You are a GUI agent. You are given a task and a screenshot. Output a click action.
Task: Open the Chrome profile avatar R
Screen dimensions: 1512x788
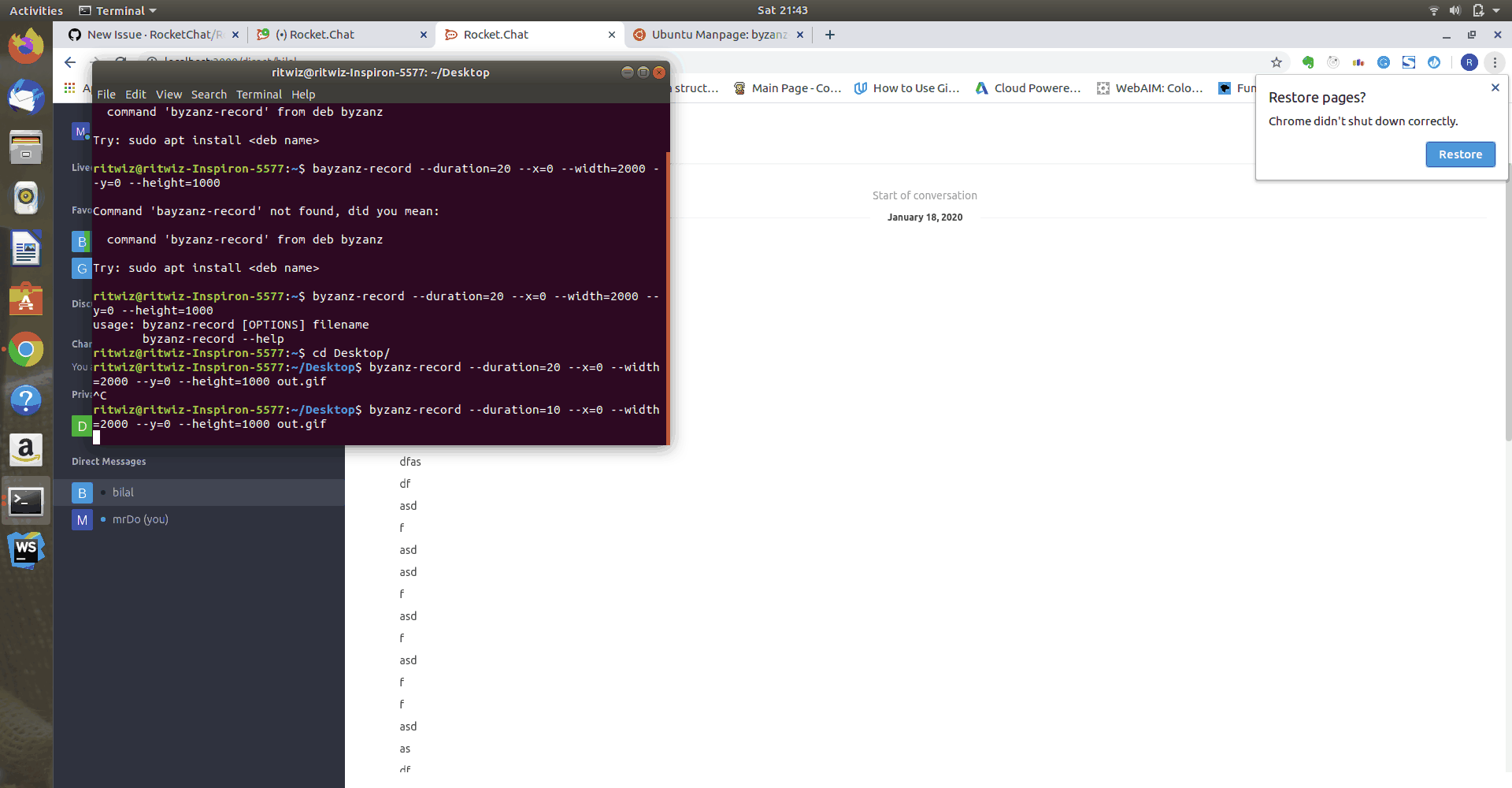tap(1469, 62)
